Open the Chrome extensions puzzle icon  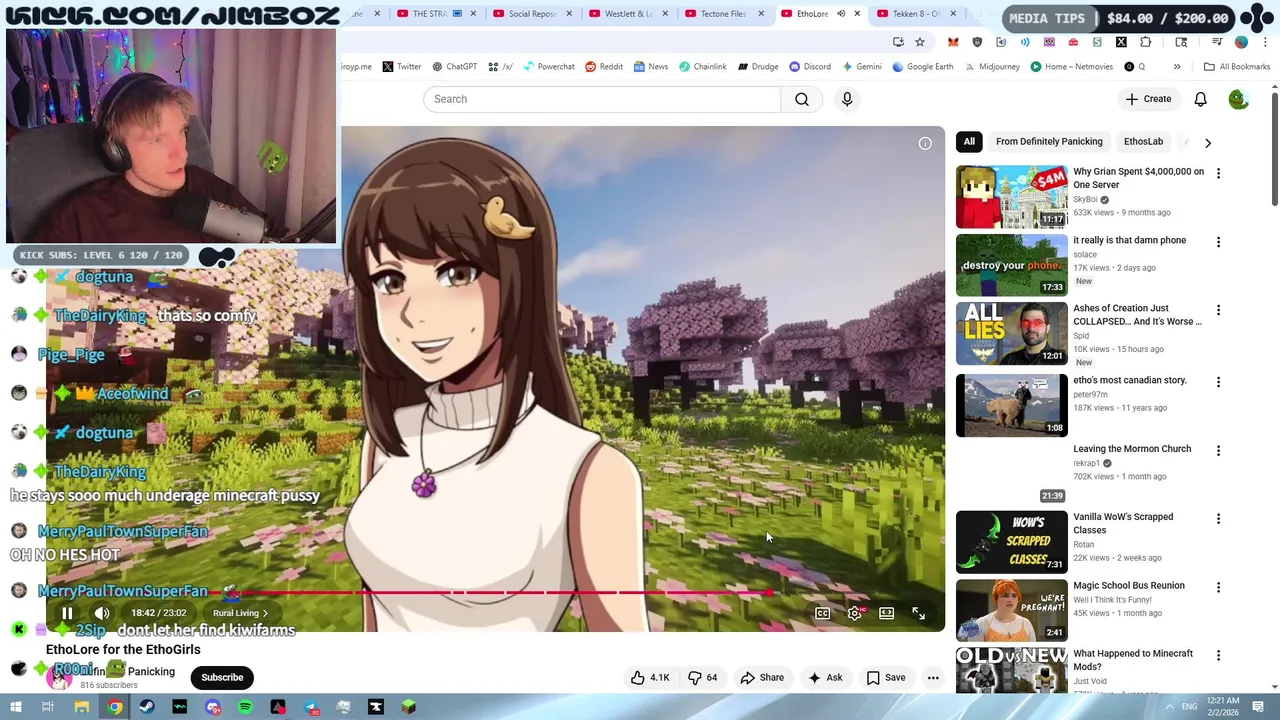pyautogui.click(x=1145, y=42)
